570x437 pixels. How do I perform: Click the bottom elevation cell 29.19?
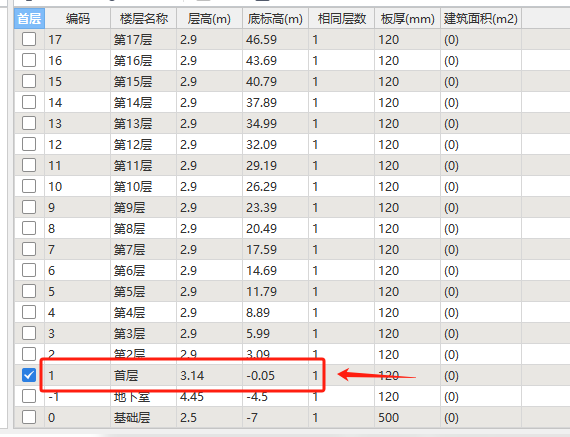pos(275,165)
